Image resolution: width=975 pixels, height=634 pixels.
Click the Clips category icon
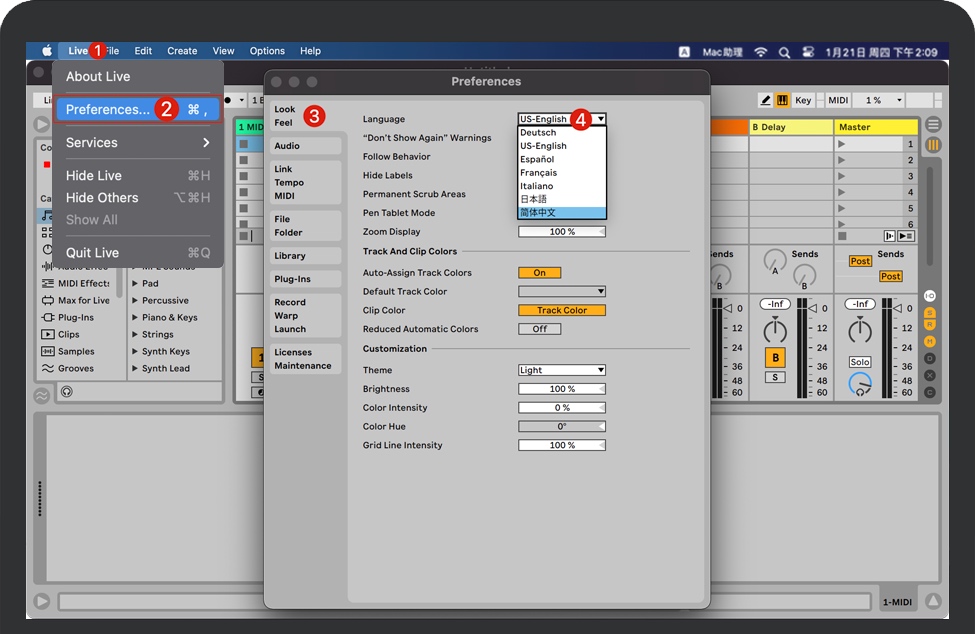coord(47,334)
